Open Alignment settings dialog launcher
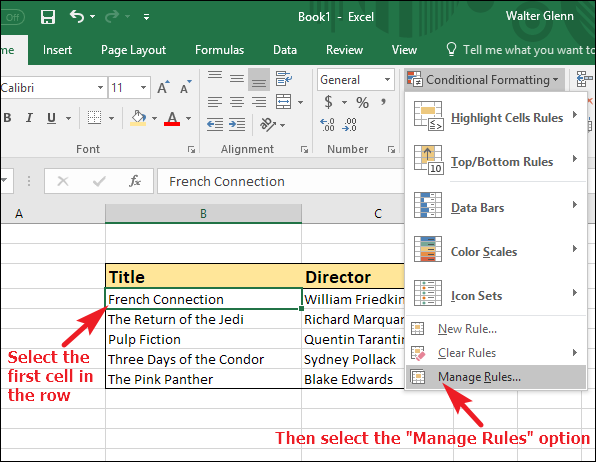 pyautogui.click(x=304, y=150)
